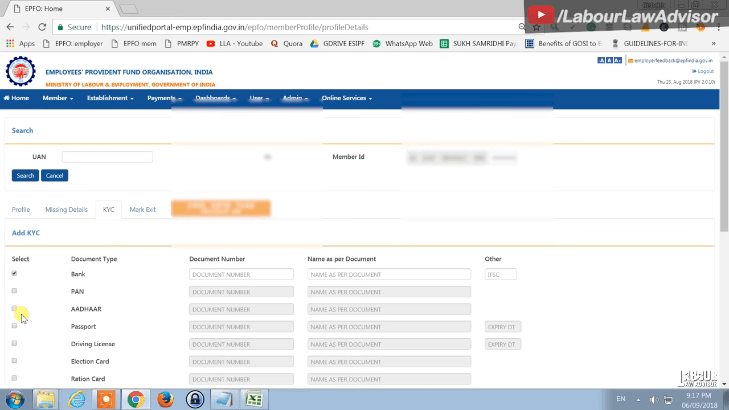729x410 pixels.
Task: Check the Ration Card checkbox
Action: tap(14, 378)
